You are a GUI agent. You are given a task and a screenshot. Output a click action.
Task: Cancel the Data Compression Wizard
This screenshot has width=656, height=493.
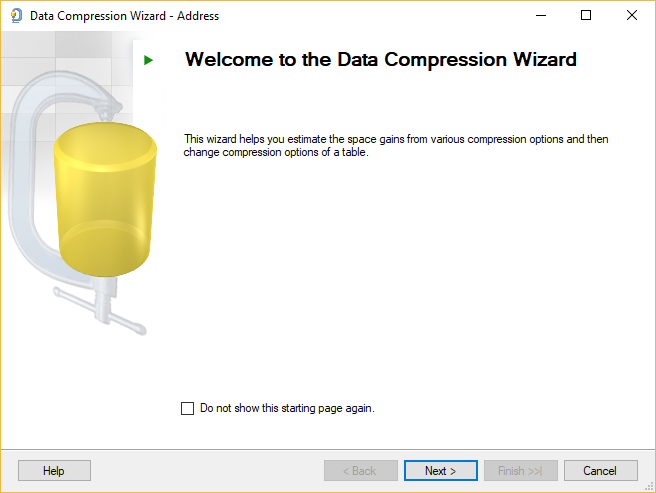pyautogui.click(x=600, y=470)
